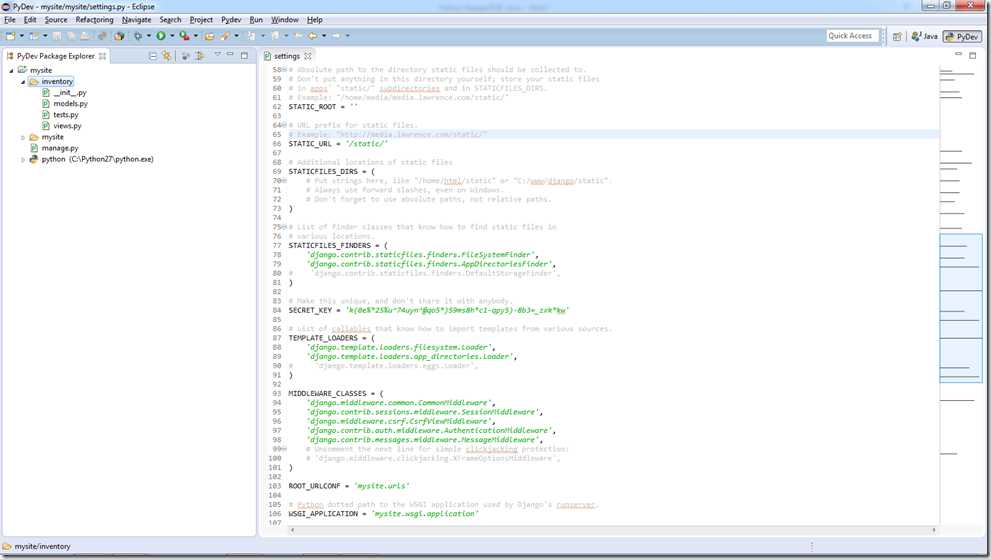
Task: Minimize the PyDev Package Explorer panel
Action: (x=230, y=54)
